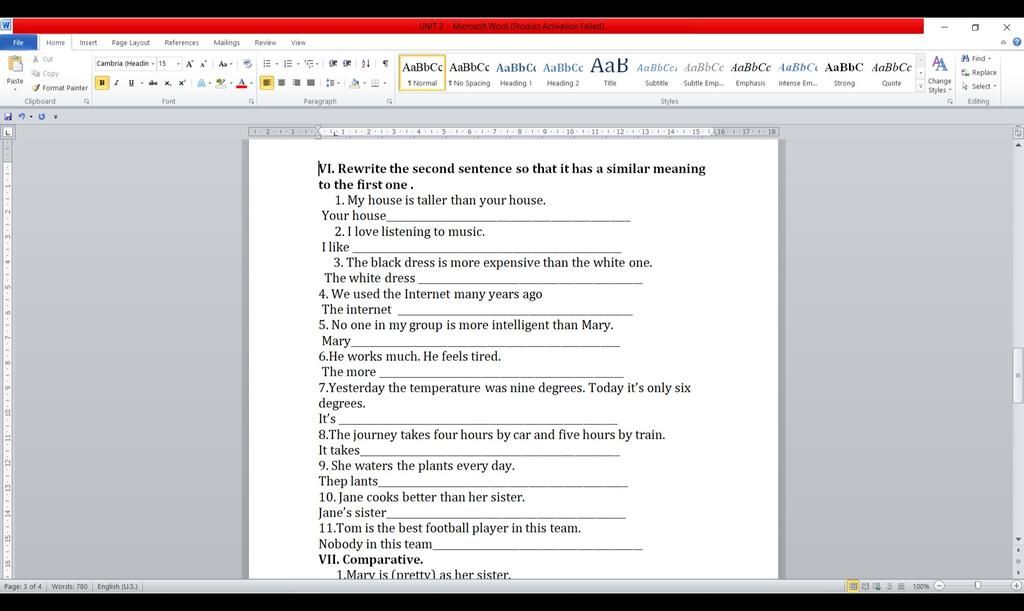Toggle Show/Hide paragraph marks
The image size is (1024, 611).
click(385, 64)
